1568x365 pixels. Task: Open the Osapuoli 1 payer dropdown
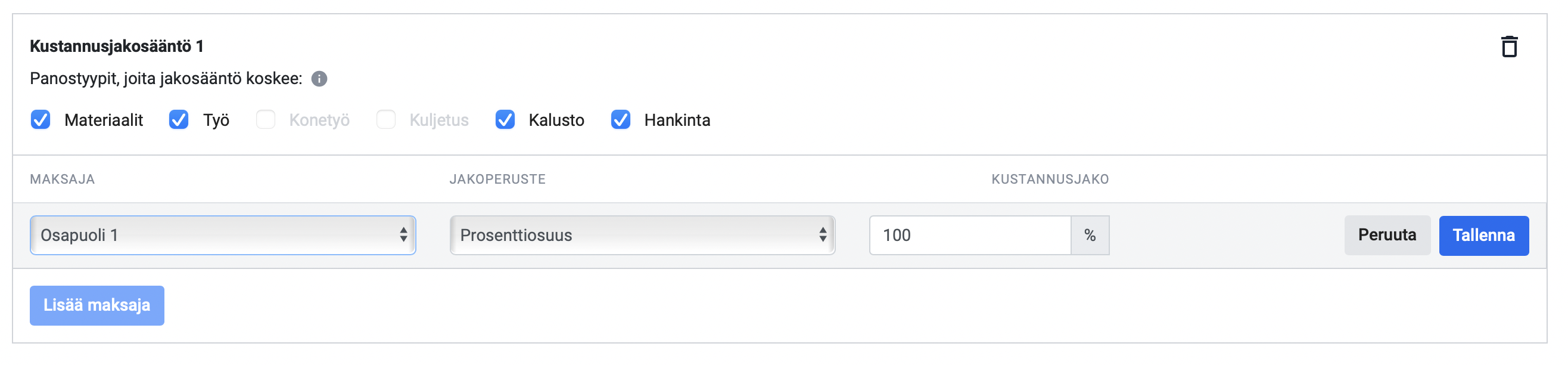[223, 235]
